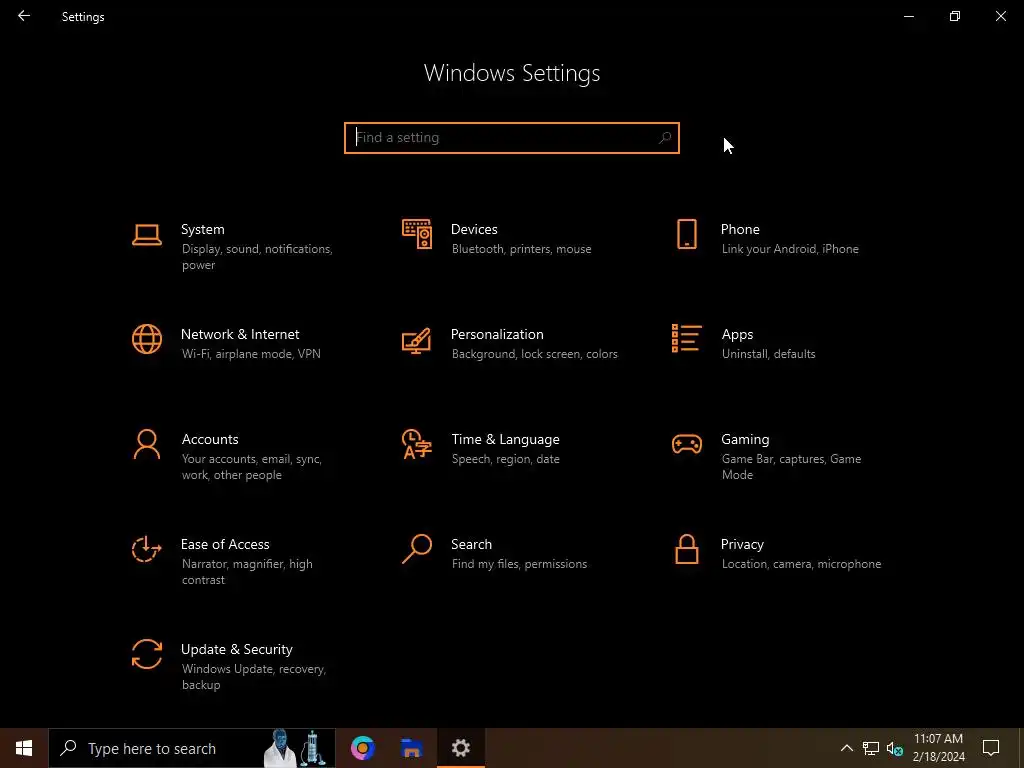Click the Apps list icon
The height and width of the screenshot is (768, 1024).
686,338
